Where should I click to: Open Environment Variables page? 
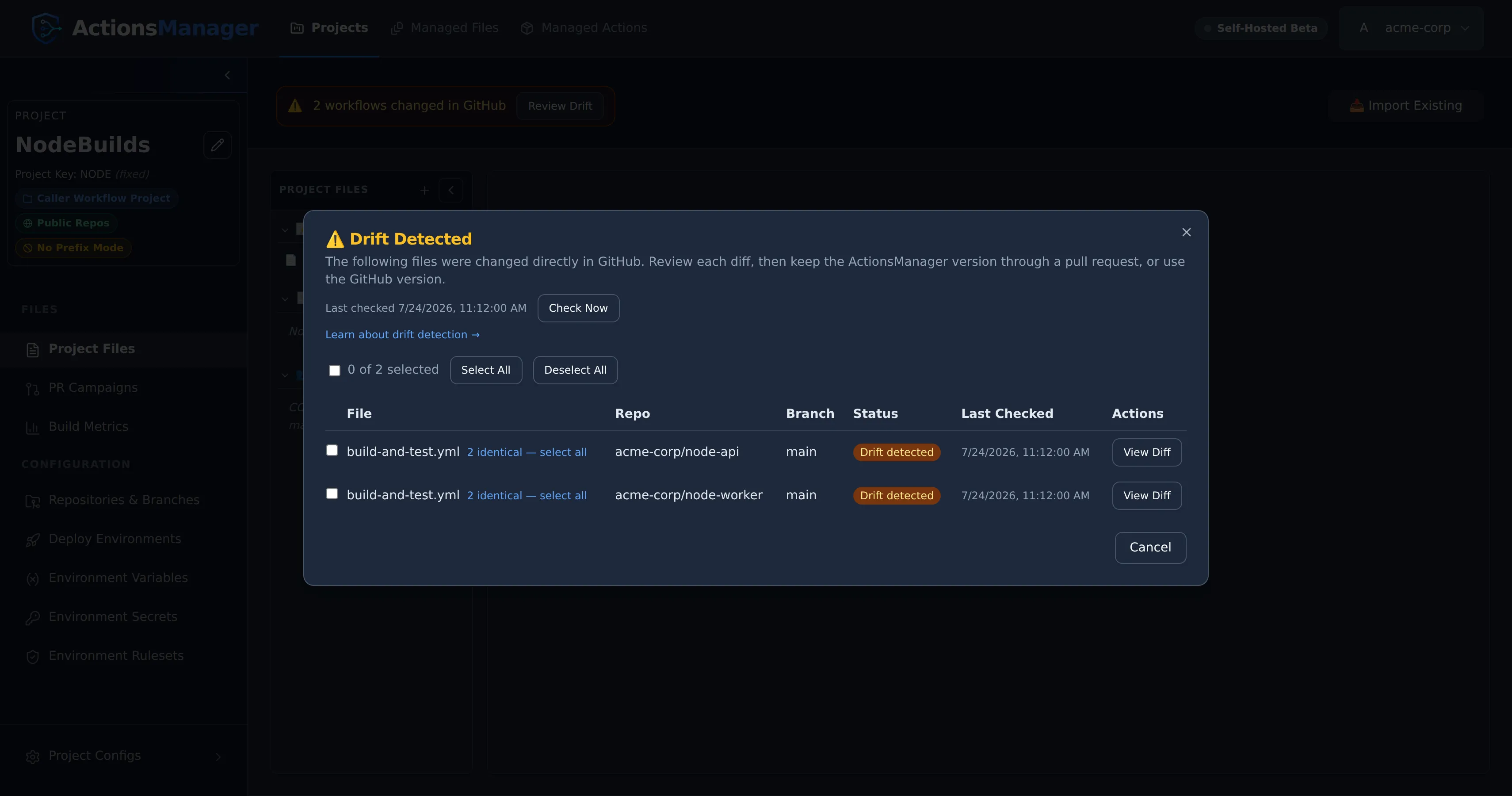[x=123, y=578]
